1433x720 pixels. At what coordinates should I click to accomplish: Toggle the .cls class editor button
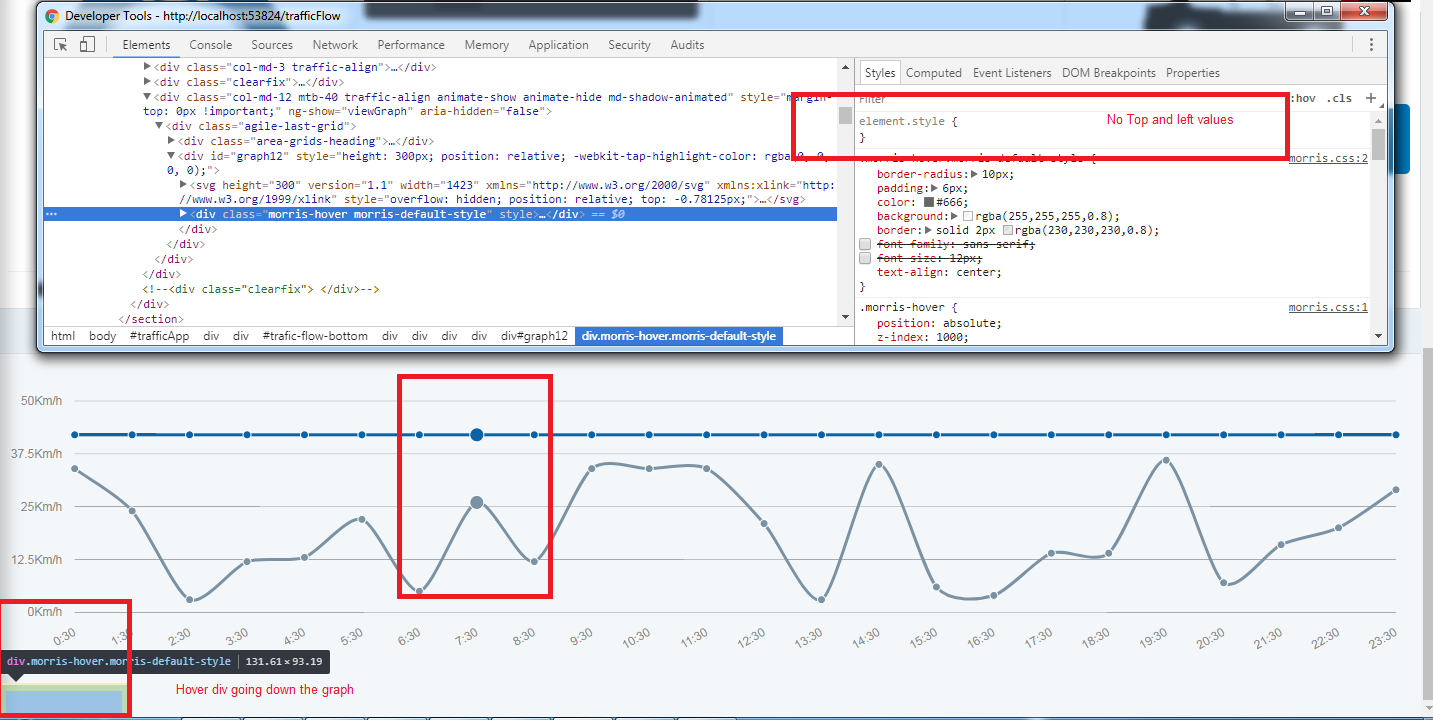tap(1338, 98)
